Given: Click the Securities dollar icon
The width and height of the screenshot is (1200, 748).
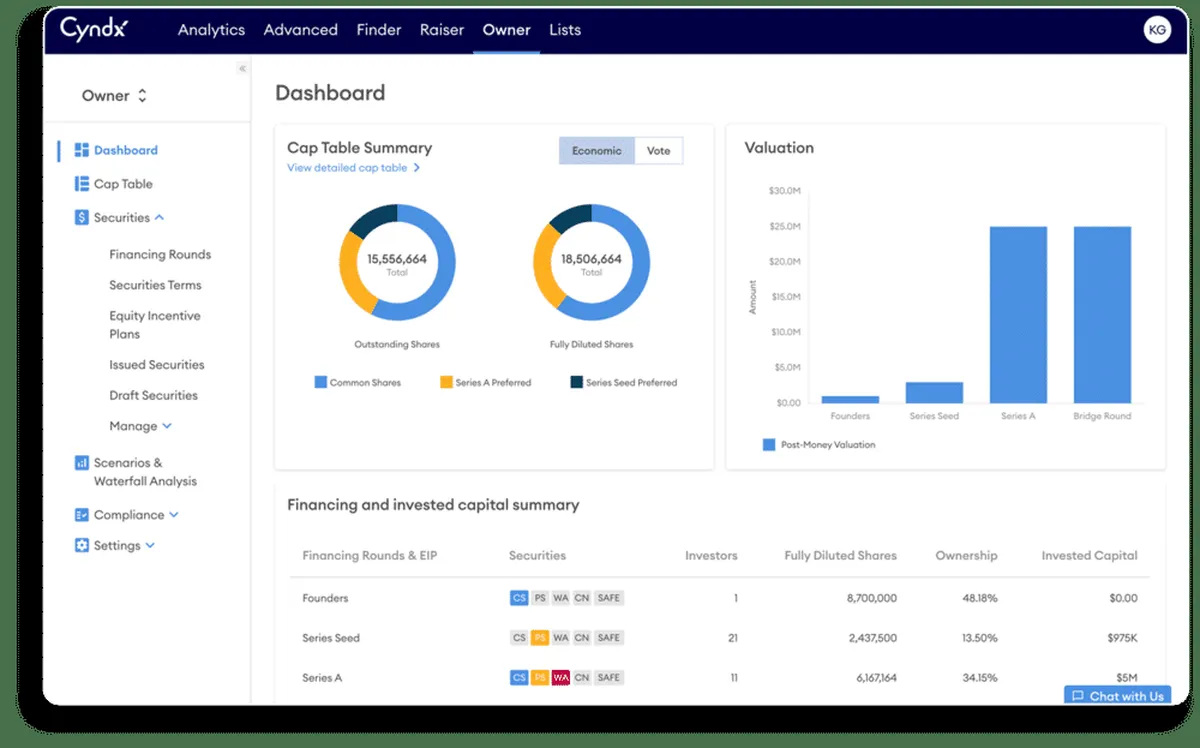Looking at the screenshot, I should coord(82,218).
